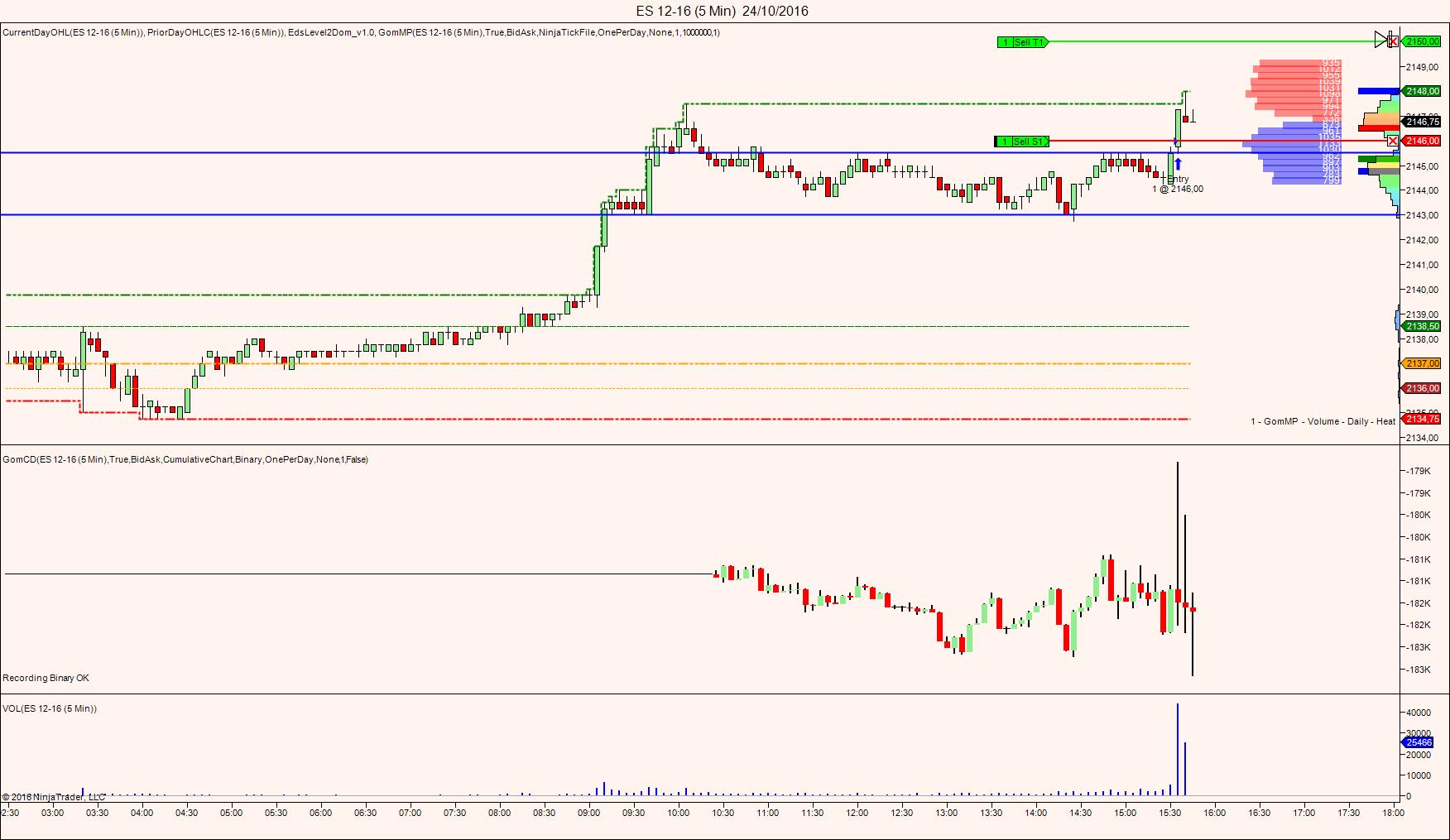1450x840 pixels.
Task: Click the 2149,00 price axis label
Action: (1422, 67)
